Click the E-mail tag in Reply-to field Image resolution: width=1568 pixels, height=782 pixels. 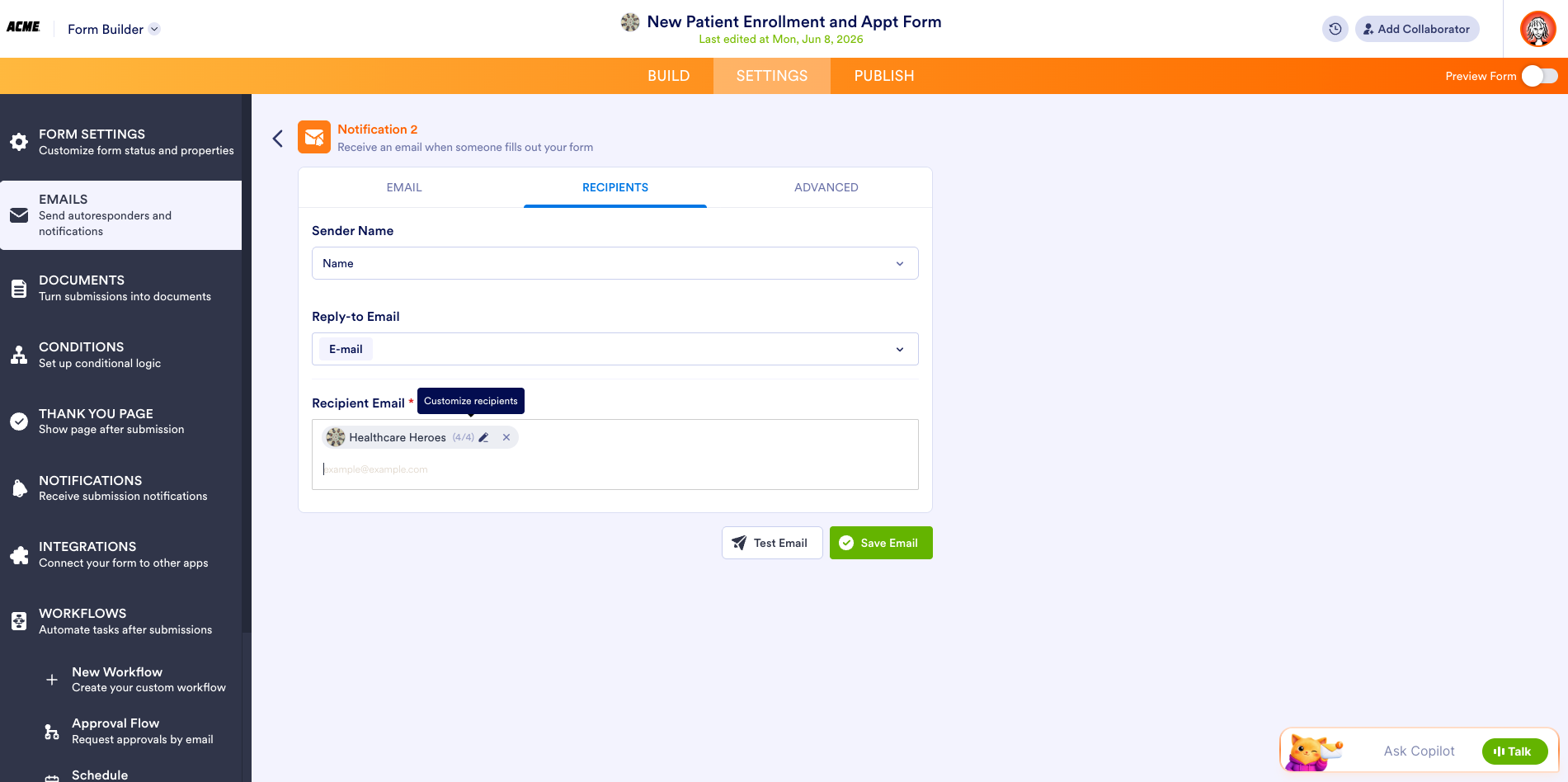pyautogui.click(x=346, y=349)
